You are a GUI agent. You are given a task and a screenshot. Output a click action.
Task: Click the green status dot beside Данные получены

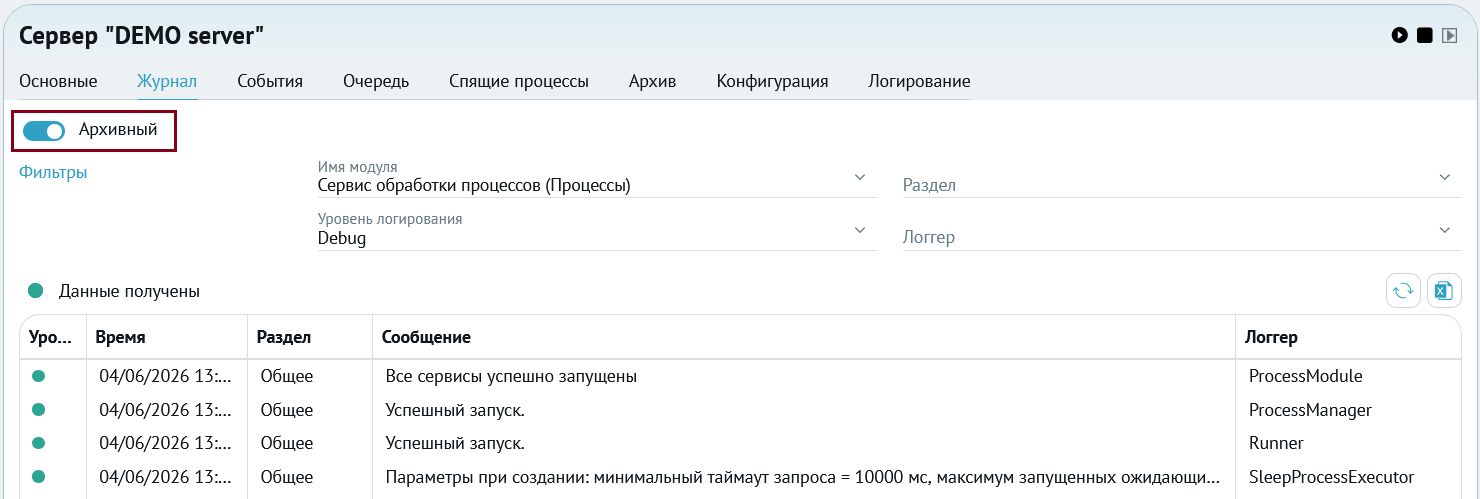point(36,291)
